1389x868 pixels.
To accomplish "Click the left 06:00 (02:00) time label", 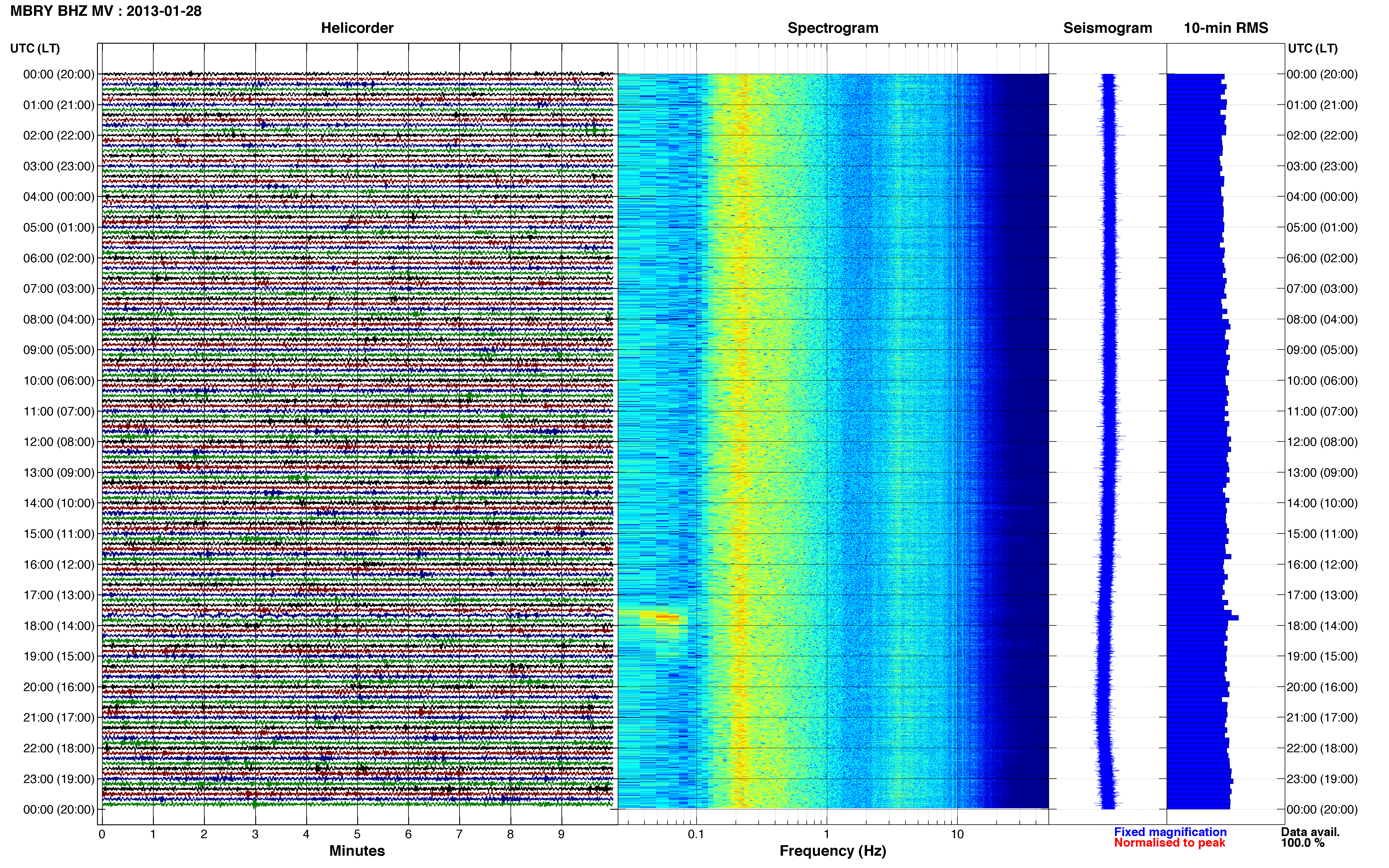I will point(59,258).
